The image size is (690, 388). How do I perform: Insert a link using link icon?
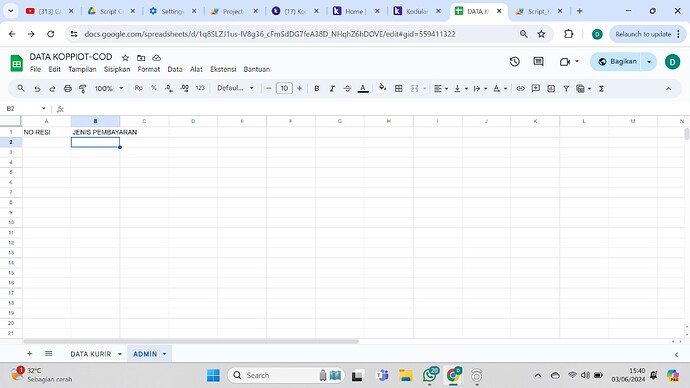point(521,88)
